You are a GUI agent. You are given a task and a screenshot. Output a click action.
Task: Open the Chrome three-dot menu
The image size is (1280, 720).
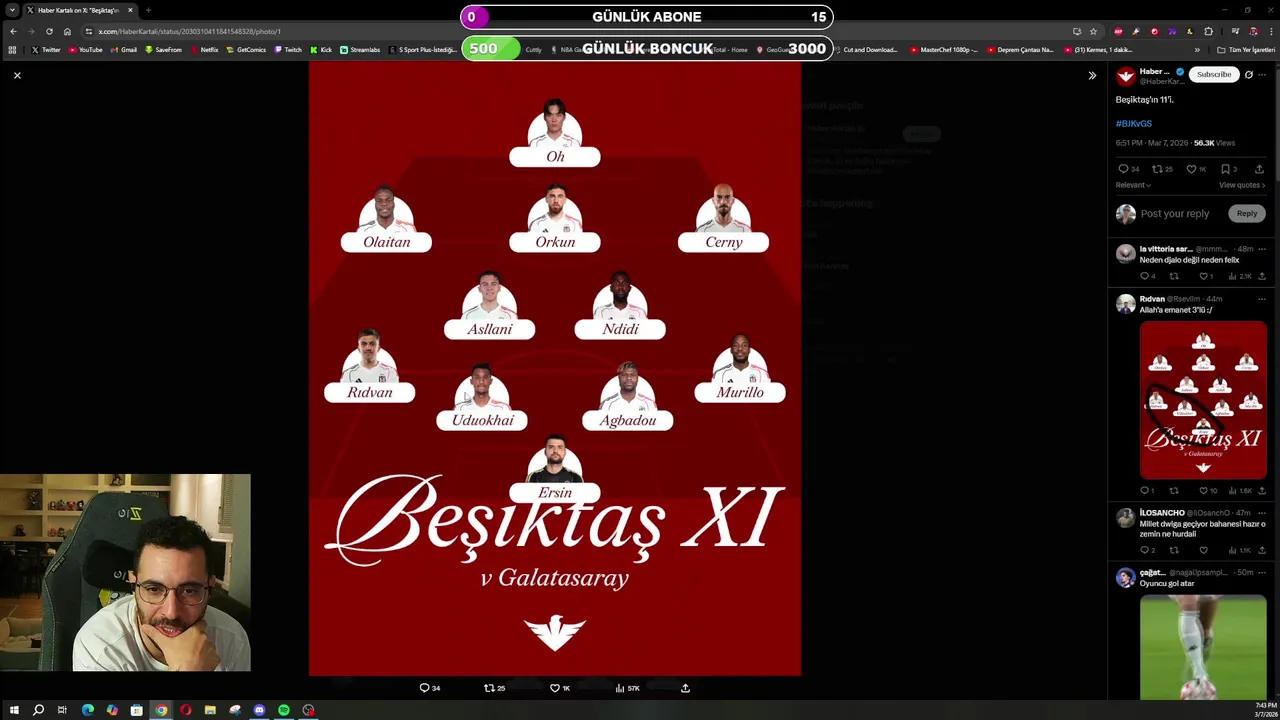click(x=1270, y=31)
